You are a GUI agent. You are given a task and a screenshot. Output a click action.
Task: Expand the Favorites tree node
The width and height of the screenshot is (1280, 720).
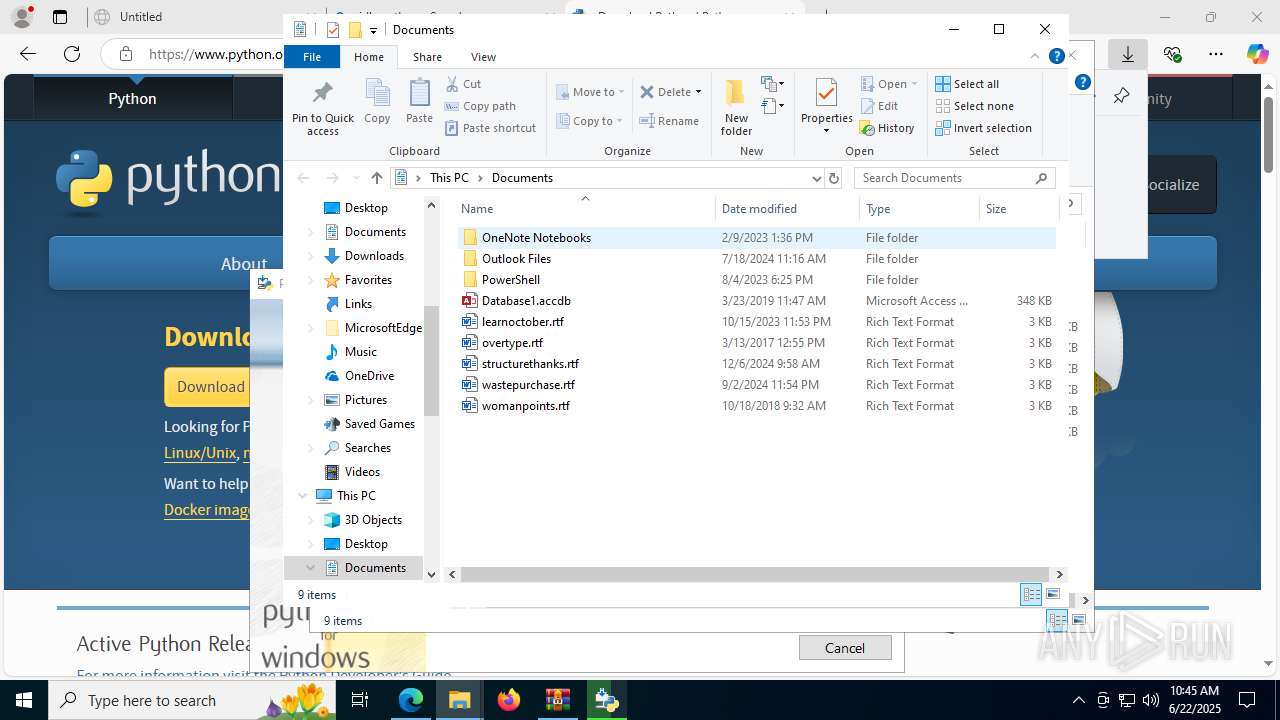point(310,280)
